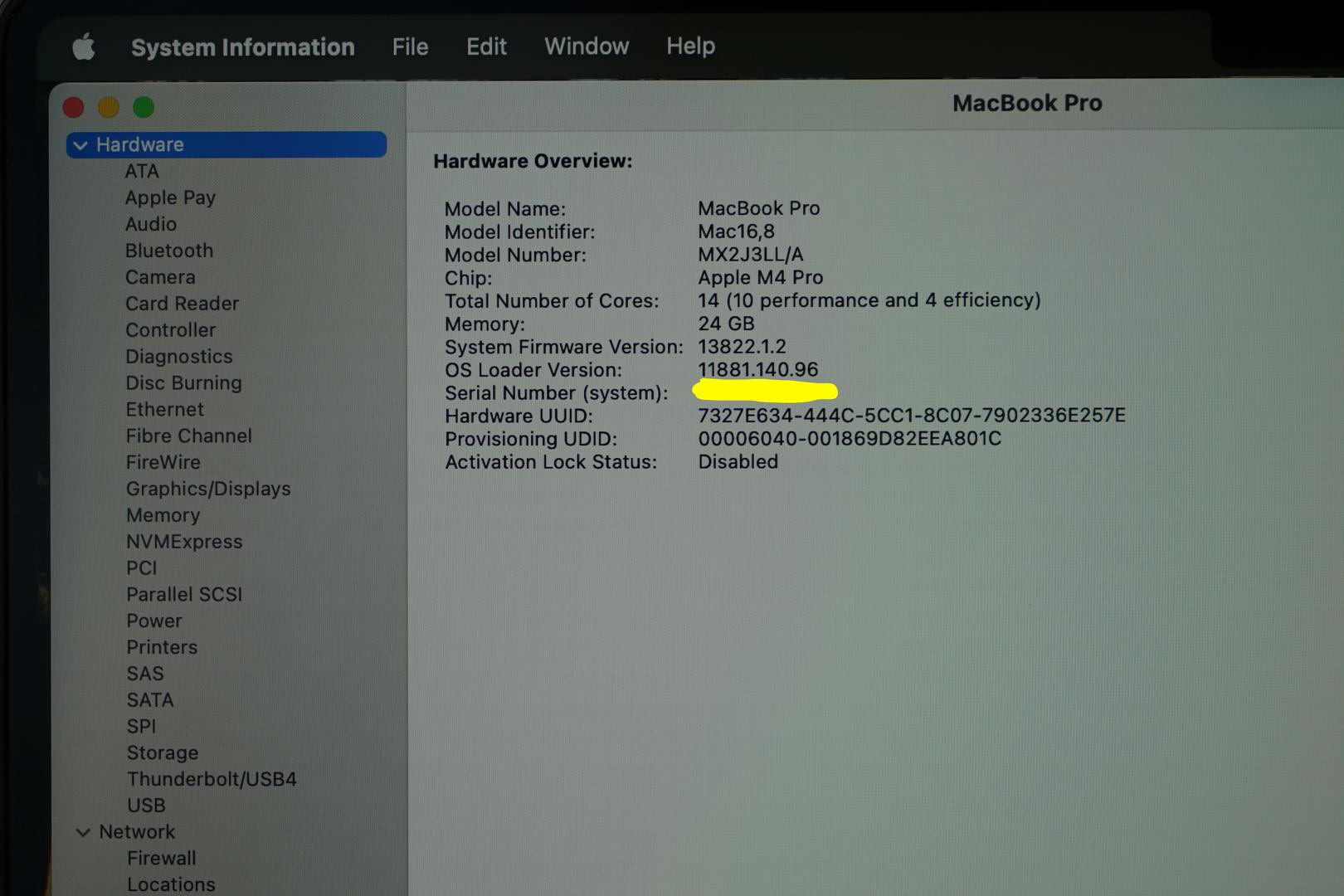Viewport: 1344px width, 896px height.
Task: Click the Model Number value MX2J3LL/A
Action: point(751,255)
